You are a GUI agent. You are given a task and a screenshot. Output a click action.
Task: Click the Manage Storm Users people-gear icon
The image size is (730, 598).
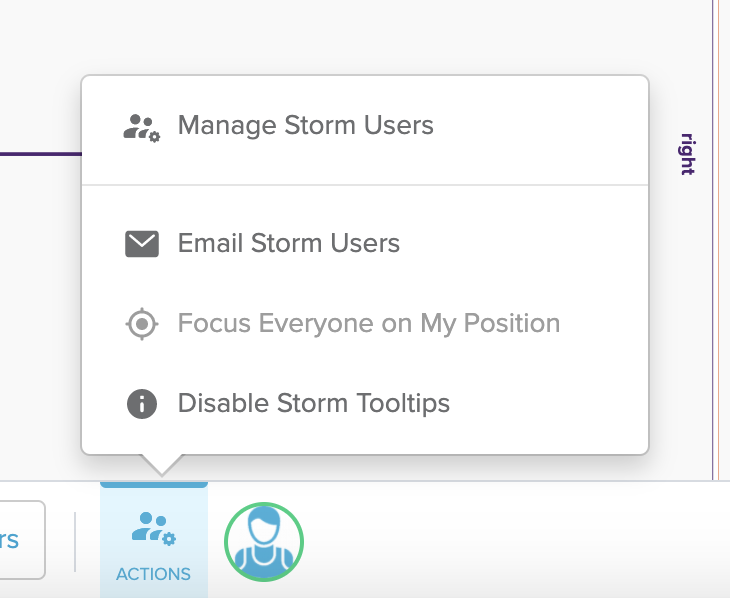(x=142, y=128)
